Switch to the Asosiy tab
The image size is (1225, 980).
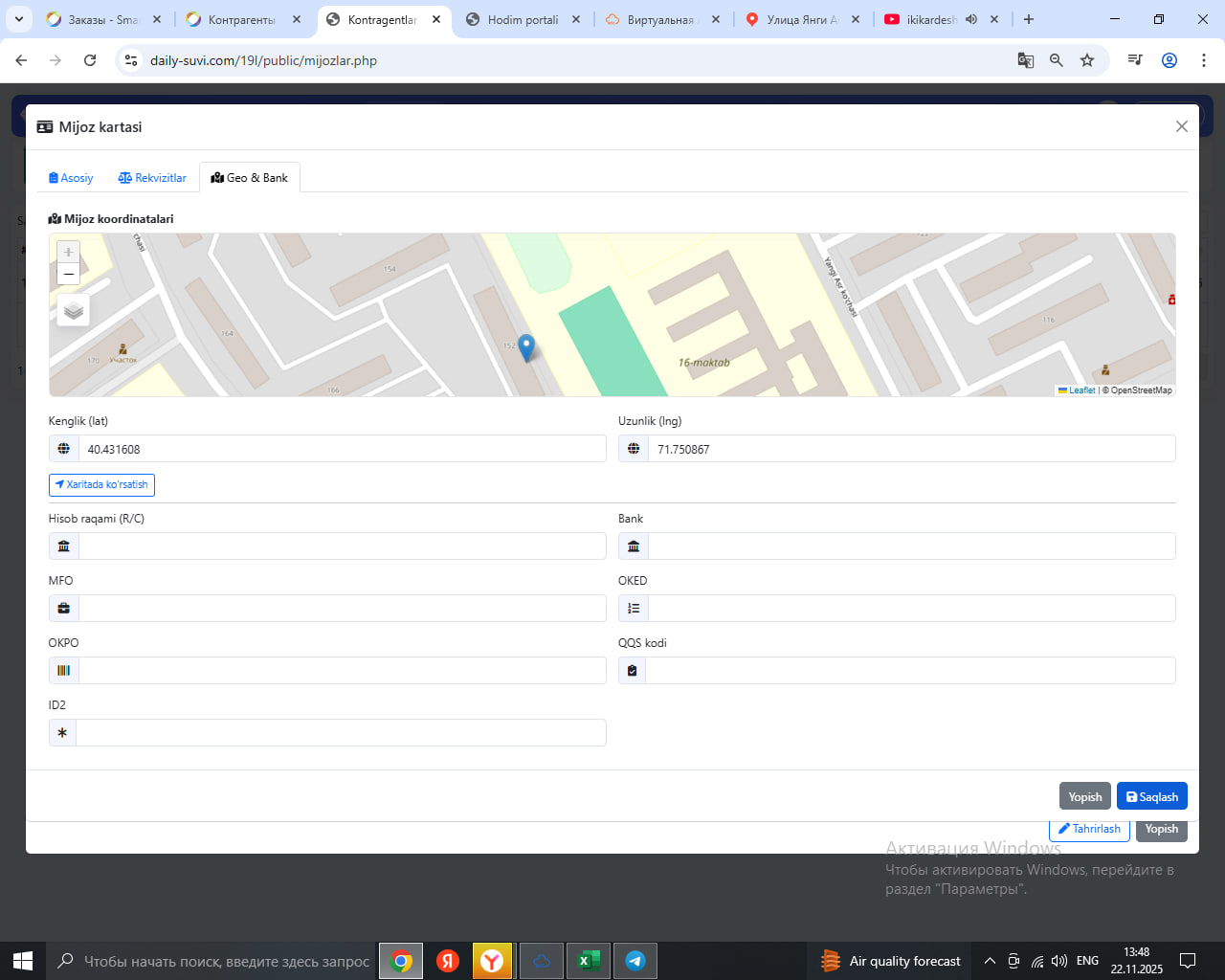click(71, 178)
